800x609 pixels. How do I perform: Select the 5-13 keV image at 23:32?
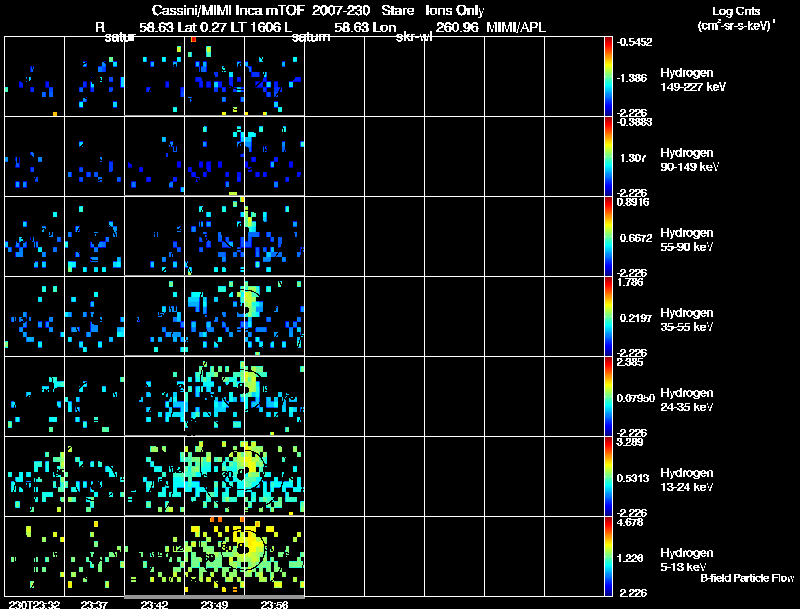click(35, 556)
